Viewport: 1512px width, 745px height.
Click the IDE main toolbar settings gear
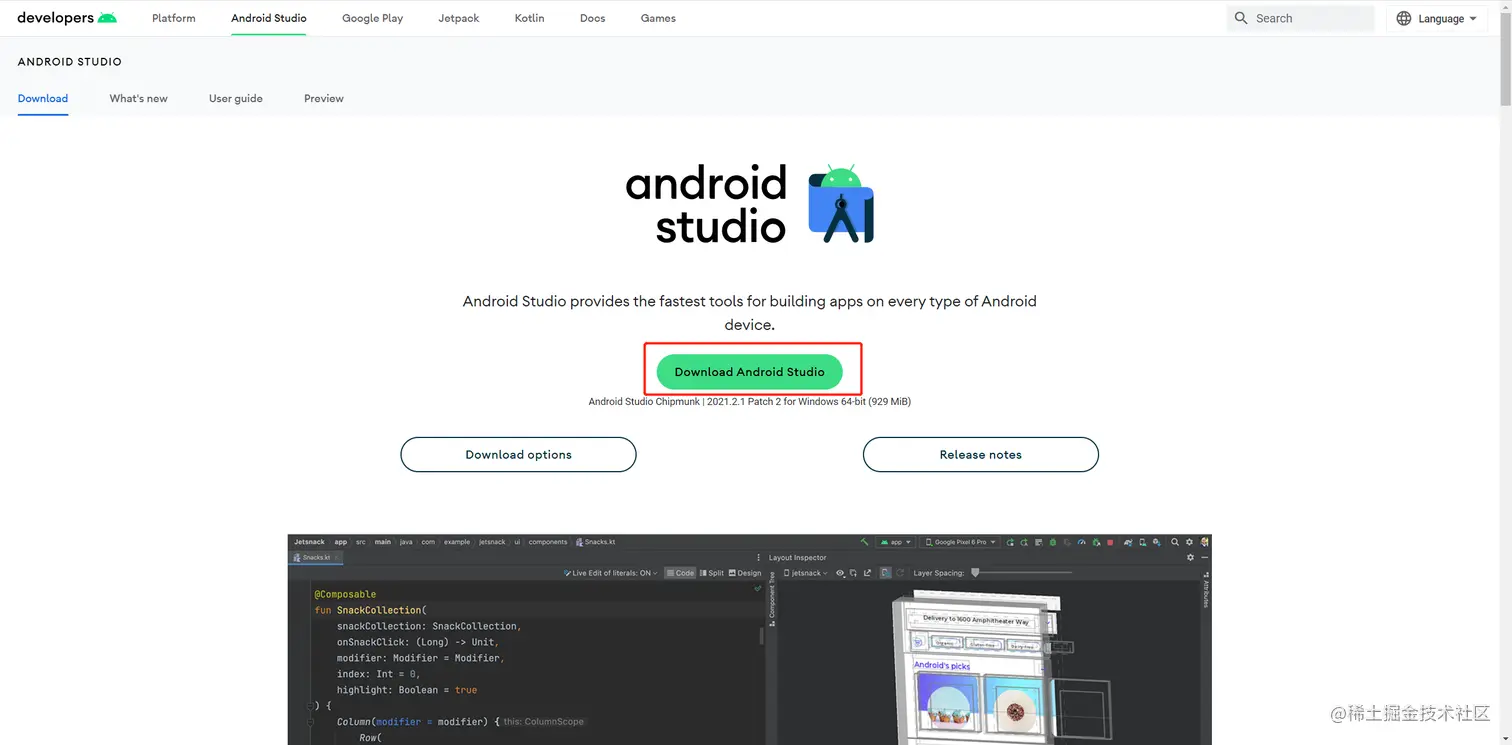1189,542
